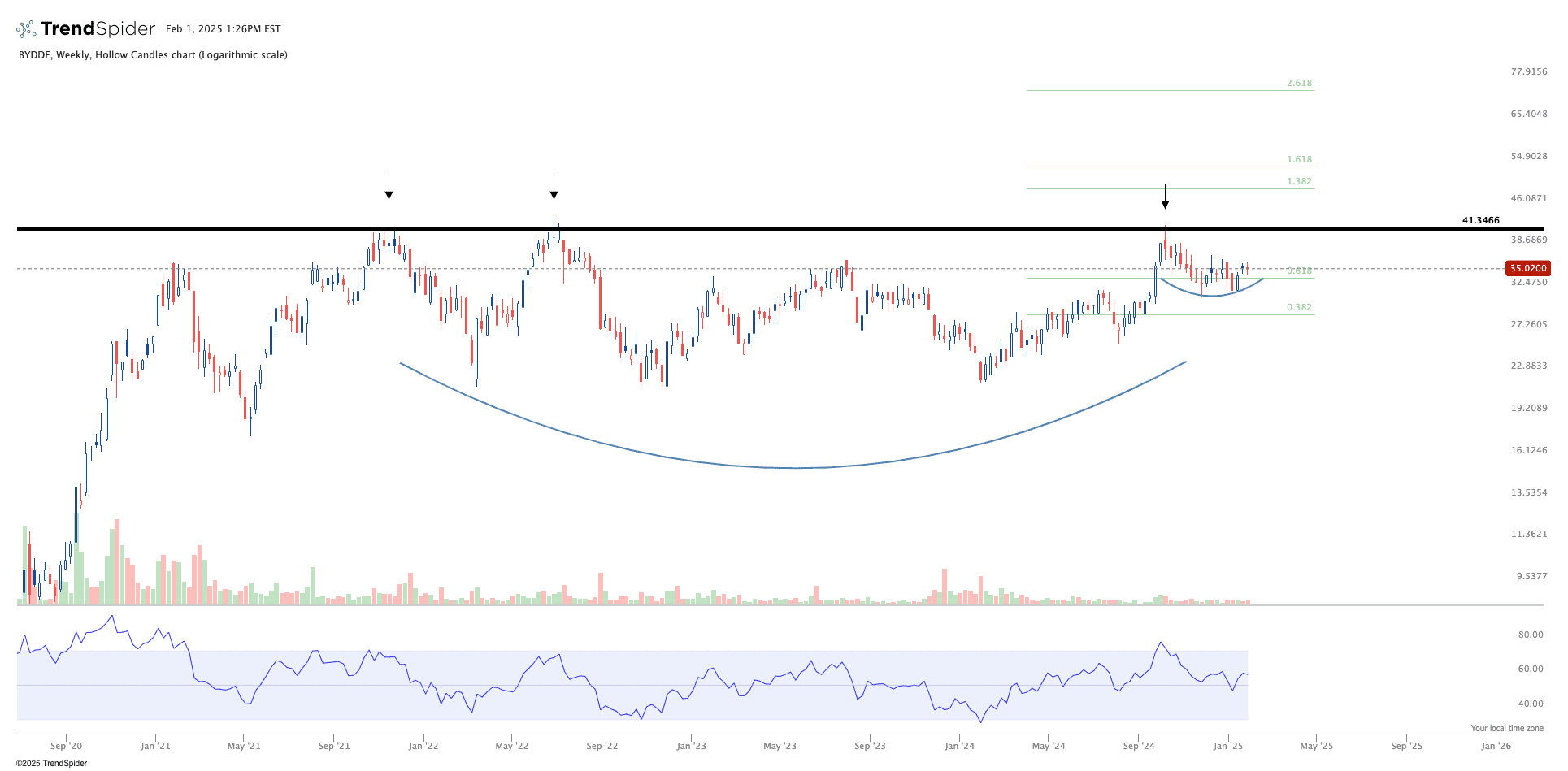Select the 0.382 Fibonacci retracement label
Screen dimensions: 1568x771
click(1299, 307)
